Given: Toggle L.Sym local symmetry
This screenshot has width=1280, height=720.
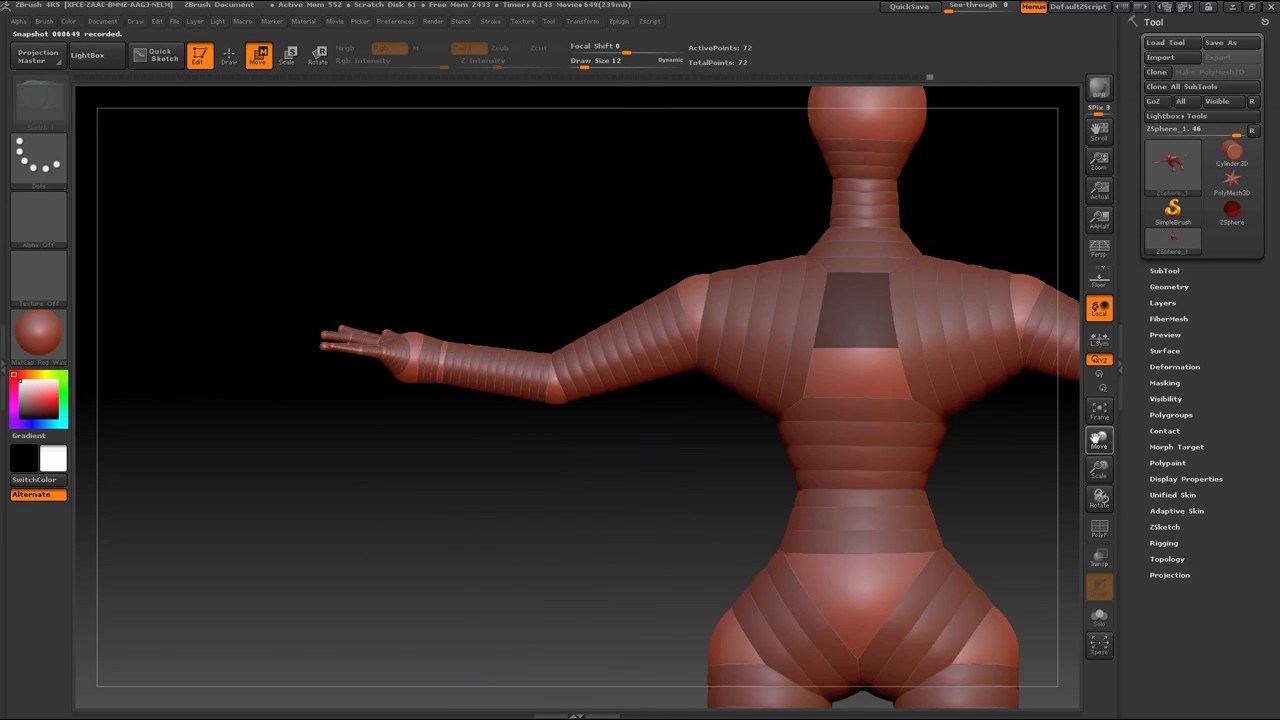Looking at the screenshot, I should [1099, 339].
